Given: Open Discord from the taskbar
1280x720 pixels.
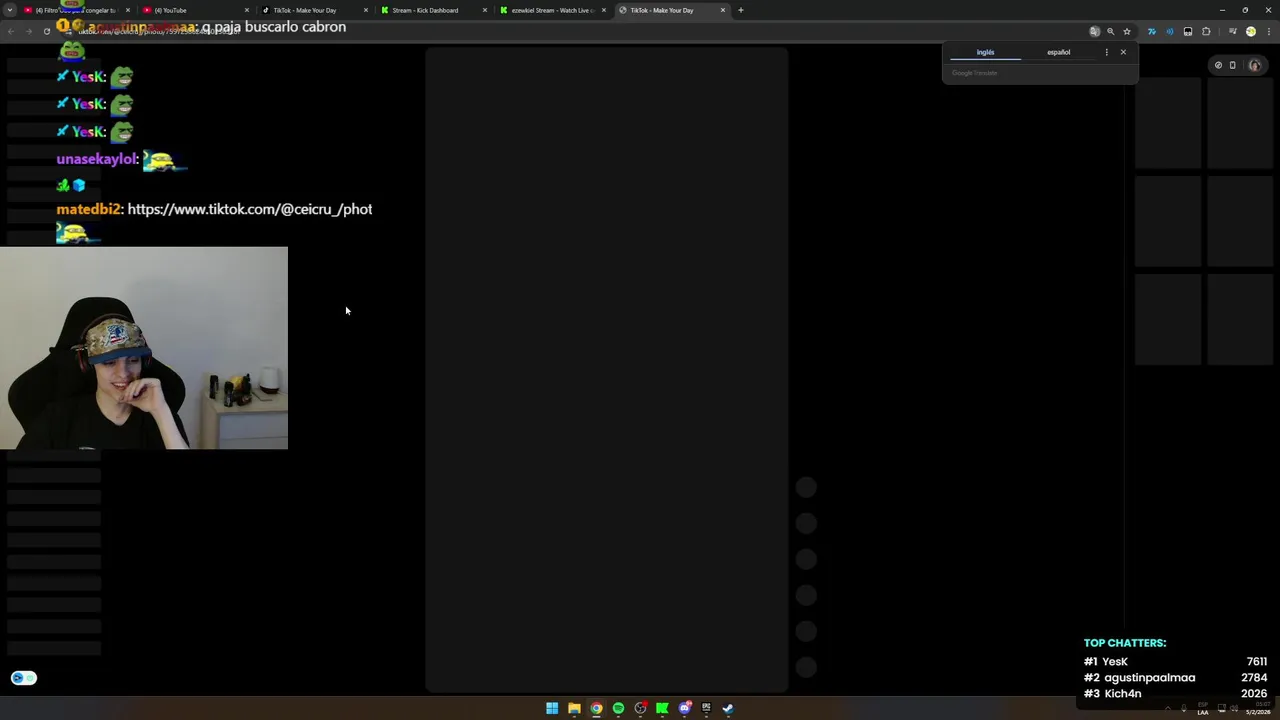Looking at the screenshot, I should tap(684, 708).
